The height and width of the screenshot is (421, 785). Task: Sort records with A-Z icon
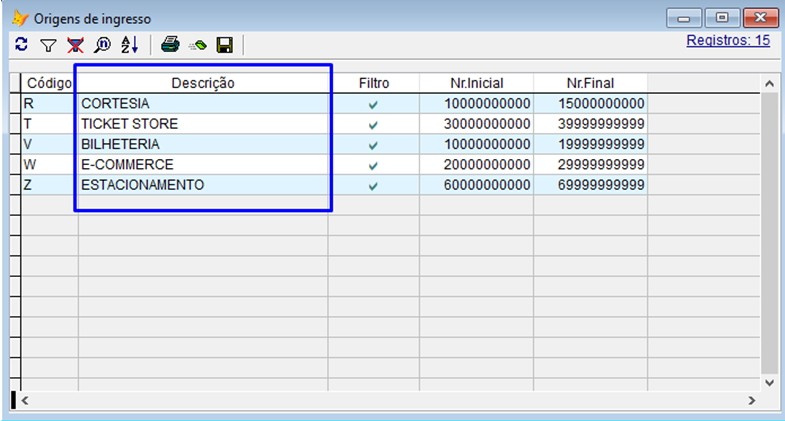click(130, 45)
